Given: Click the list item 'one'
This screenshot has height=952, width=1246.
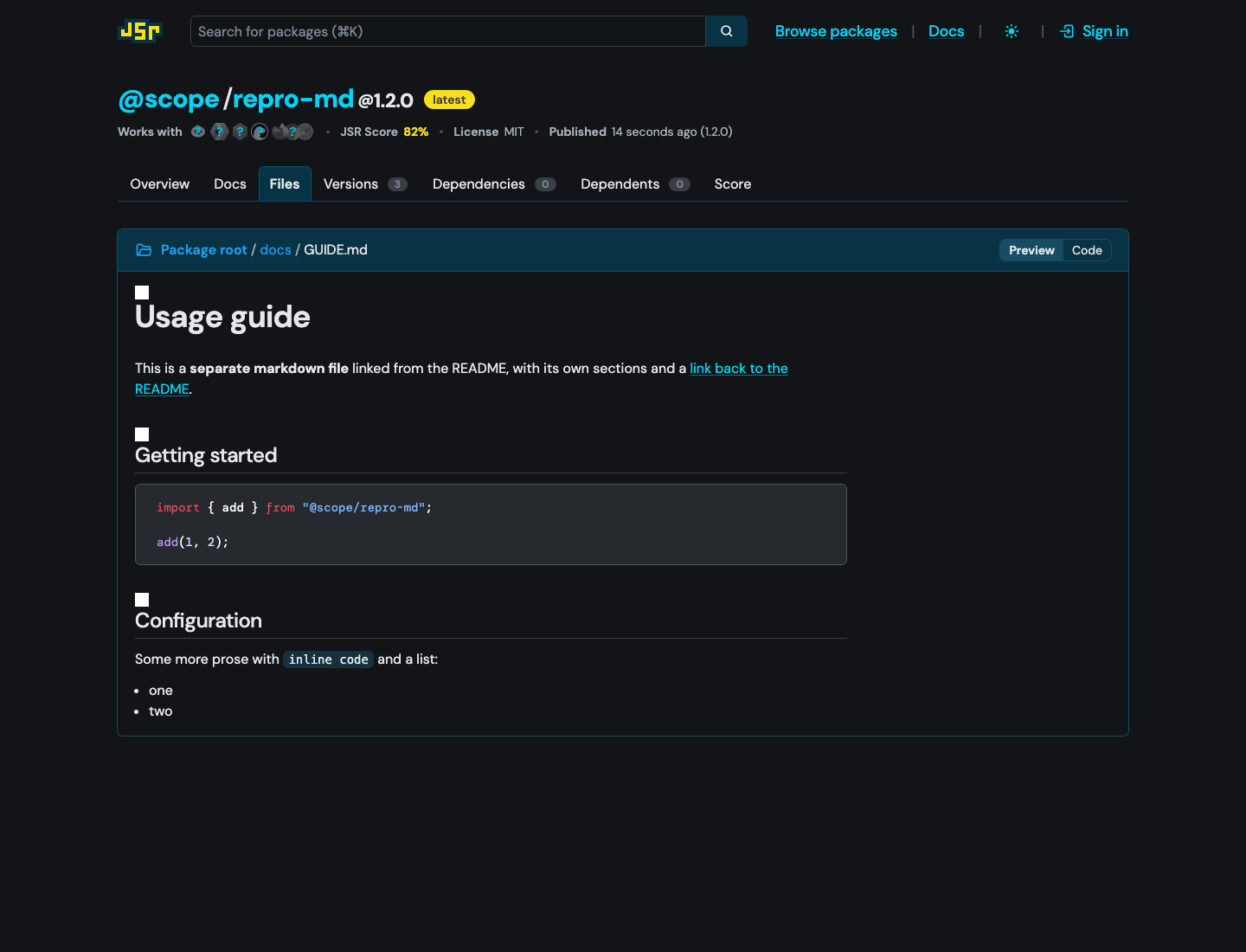Looking at the screenshot, I should click(161, 691).
